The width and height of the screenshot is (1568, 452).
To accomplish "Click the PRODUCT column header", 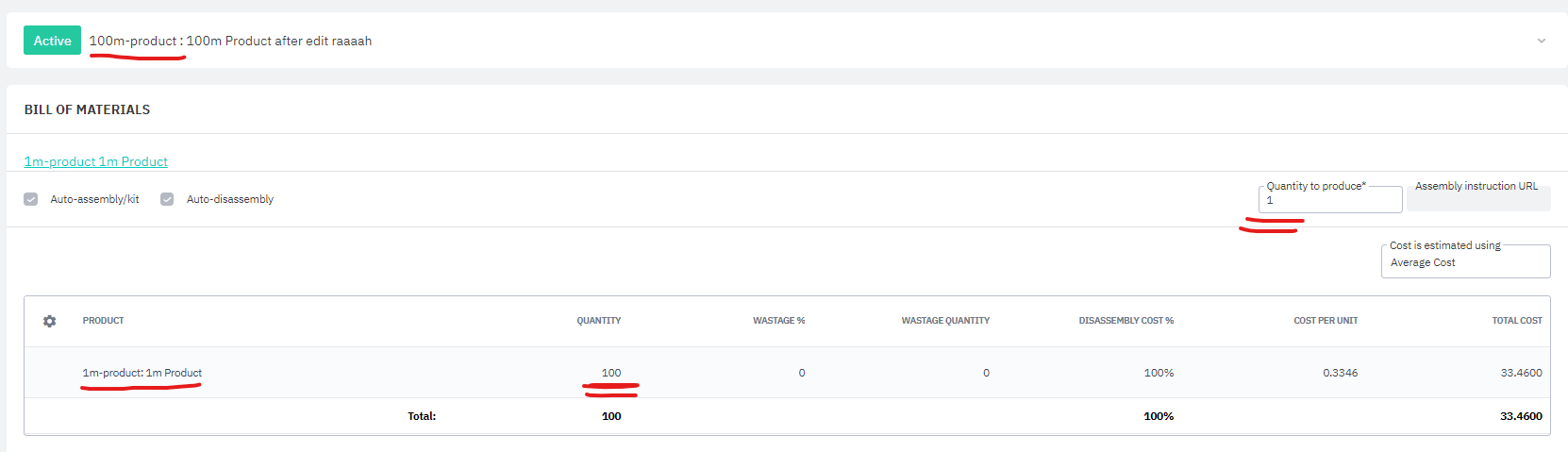I will coord(103,321).
